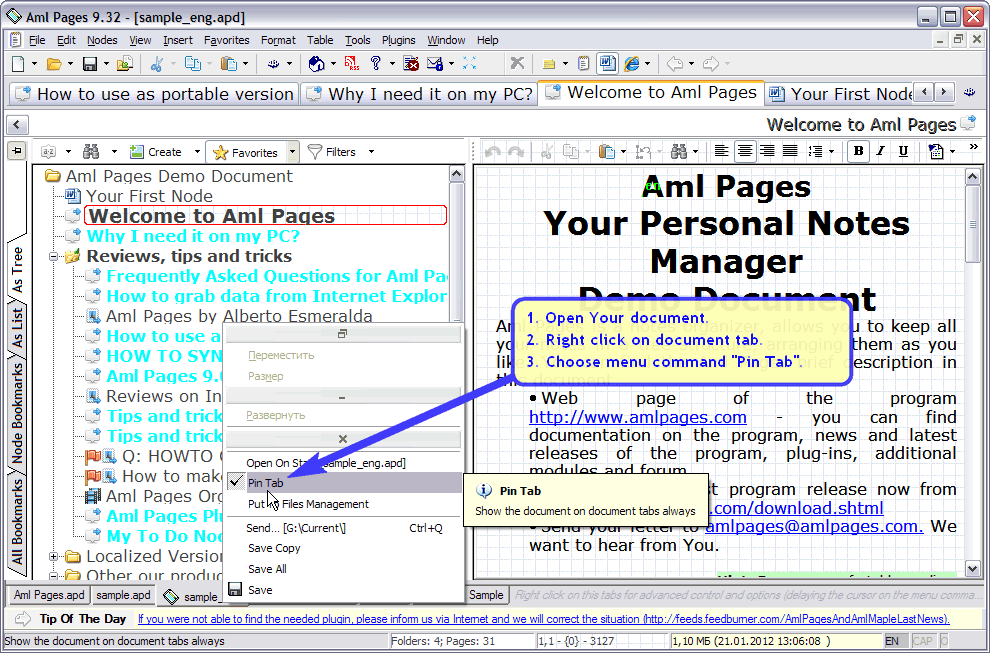990x653 pixels.
Task: Click the editor binoculars find icon
Action: 679,152
